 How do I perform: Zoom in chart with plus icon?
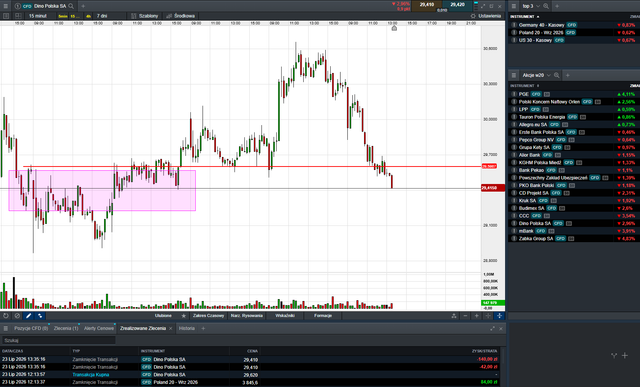point(476,316)
